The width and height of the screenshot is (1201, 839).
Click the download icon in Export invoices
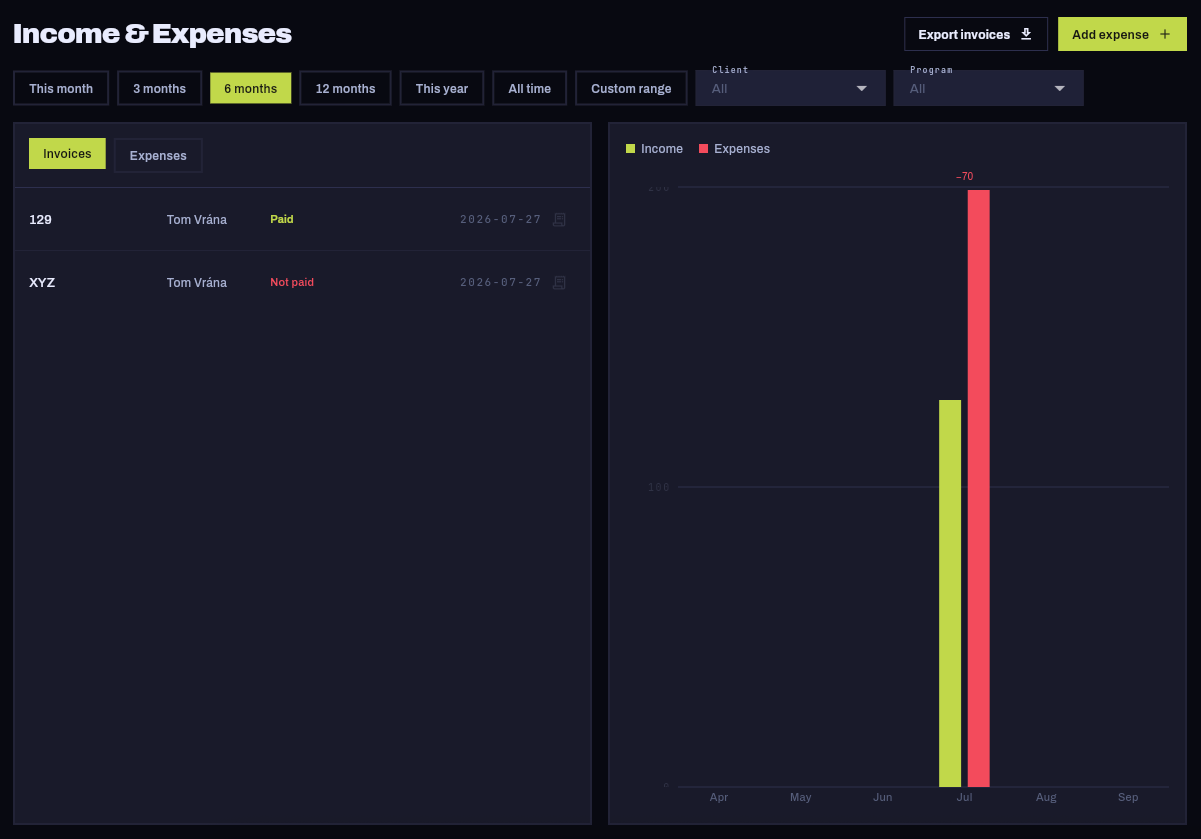tap(1026, 34)
